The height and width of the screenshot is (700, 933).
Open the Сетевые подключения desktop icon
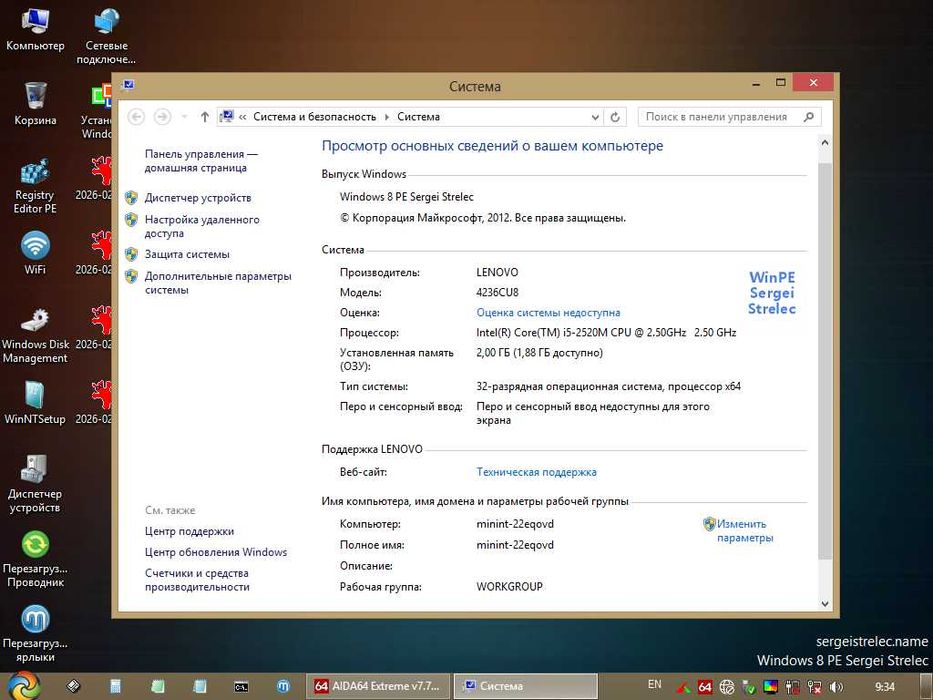pos(107,35)
